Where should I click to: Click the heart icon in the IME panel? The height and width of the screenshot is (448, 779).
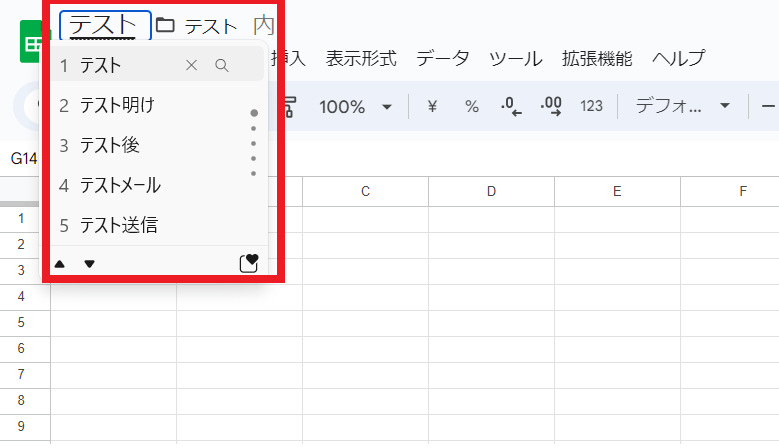point(250,263)
